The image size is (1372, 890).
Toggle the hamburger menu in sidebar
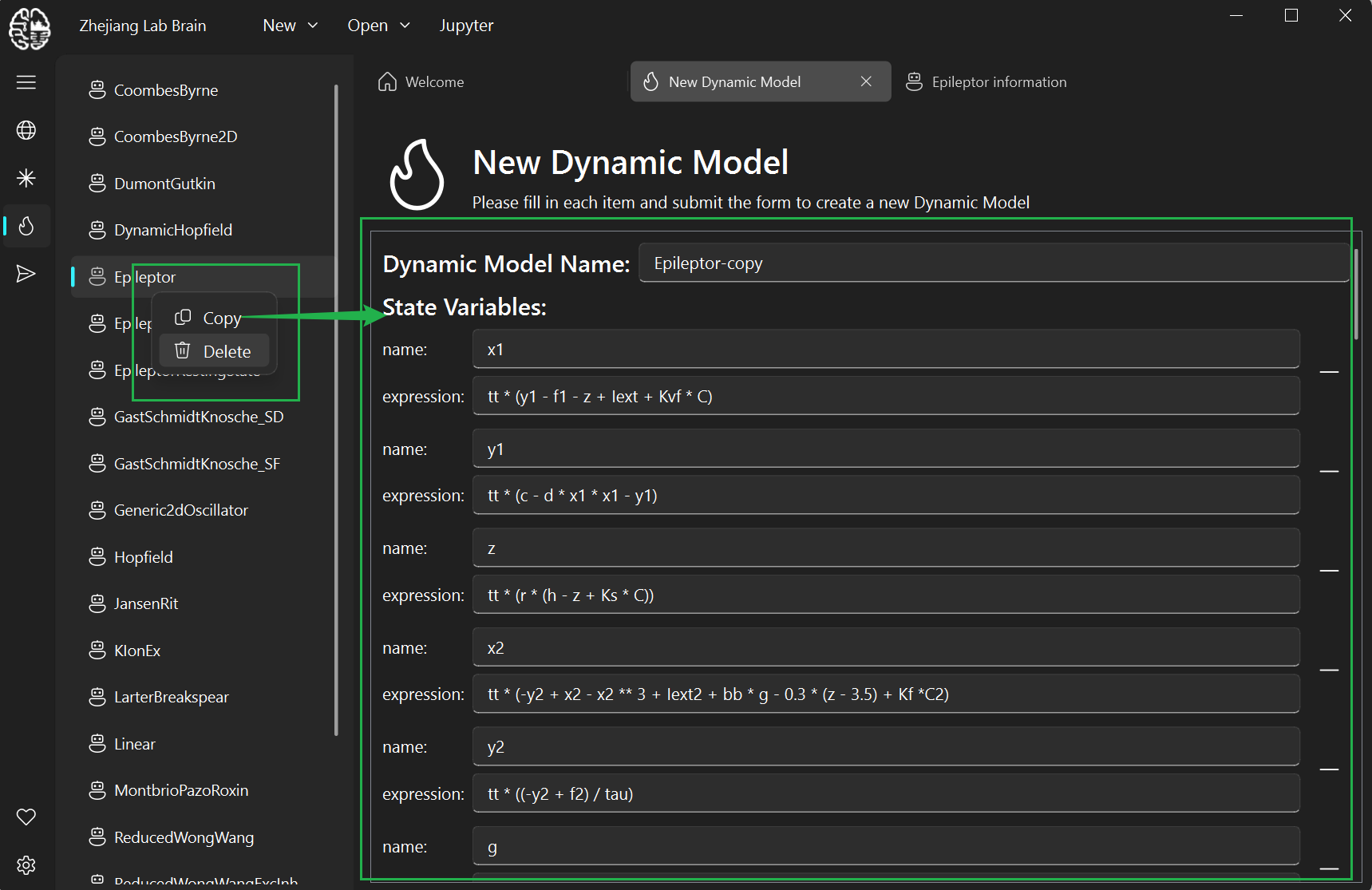(26, 82)
